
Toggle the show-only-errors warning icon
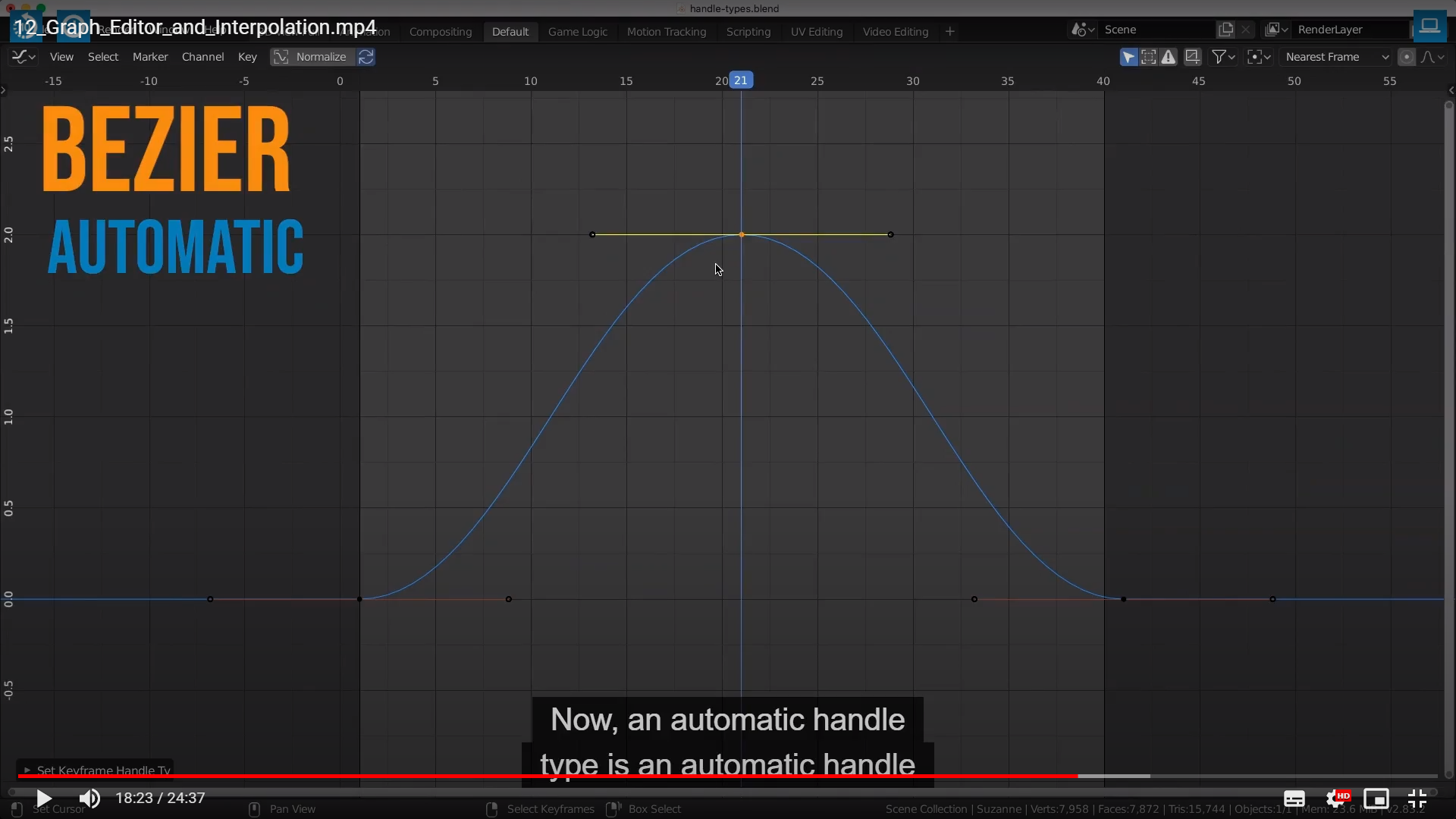(x=1169, y=57)
